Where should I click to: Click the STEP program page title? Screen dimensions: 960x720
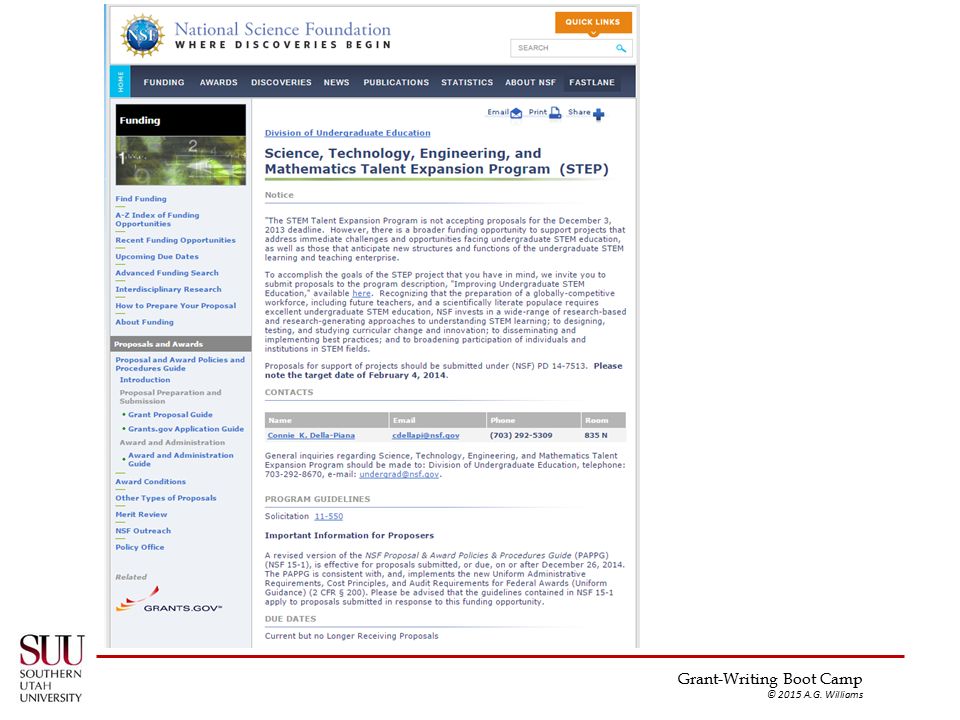pyautogui.click(x=437, y=161)
